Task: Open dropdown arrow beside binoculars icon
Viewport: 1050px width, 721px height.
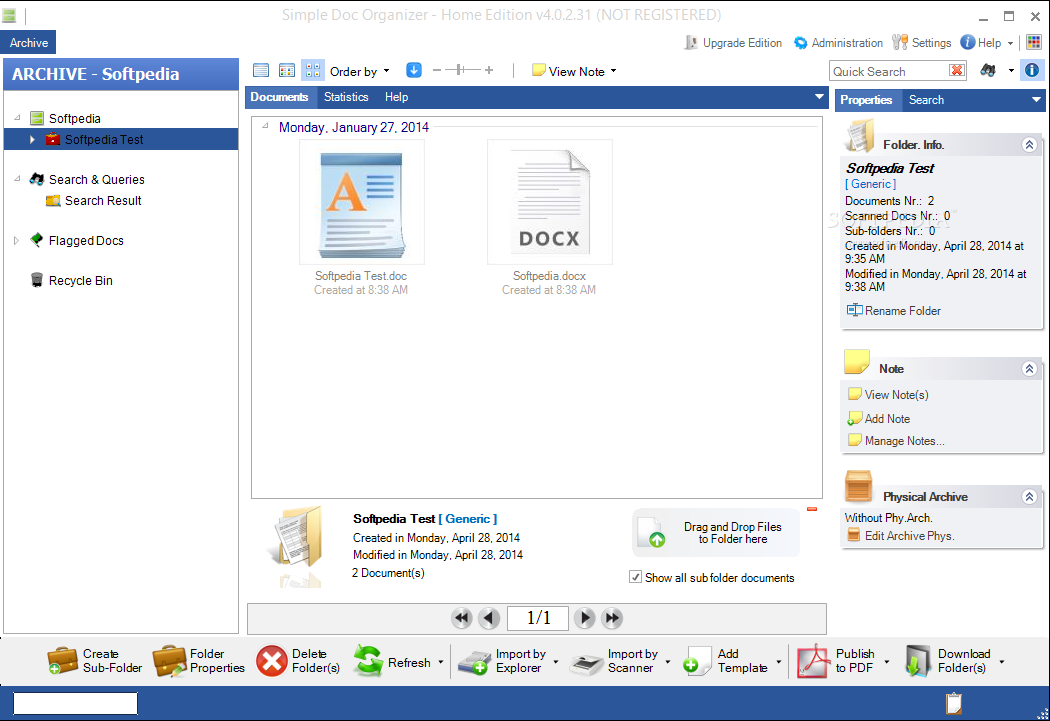Action: pos(1011,70)
